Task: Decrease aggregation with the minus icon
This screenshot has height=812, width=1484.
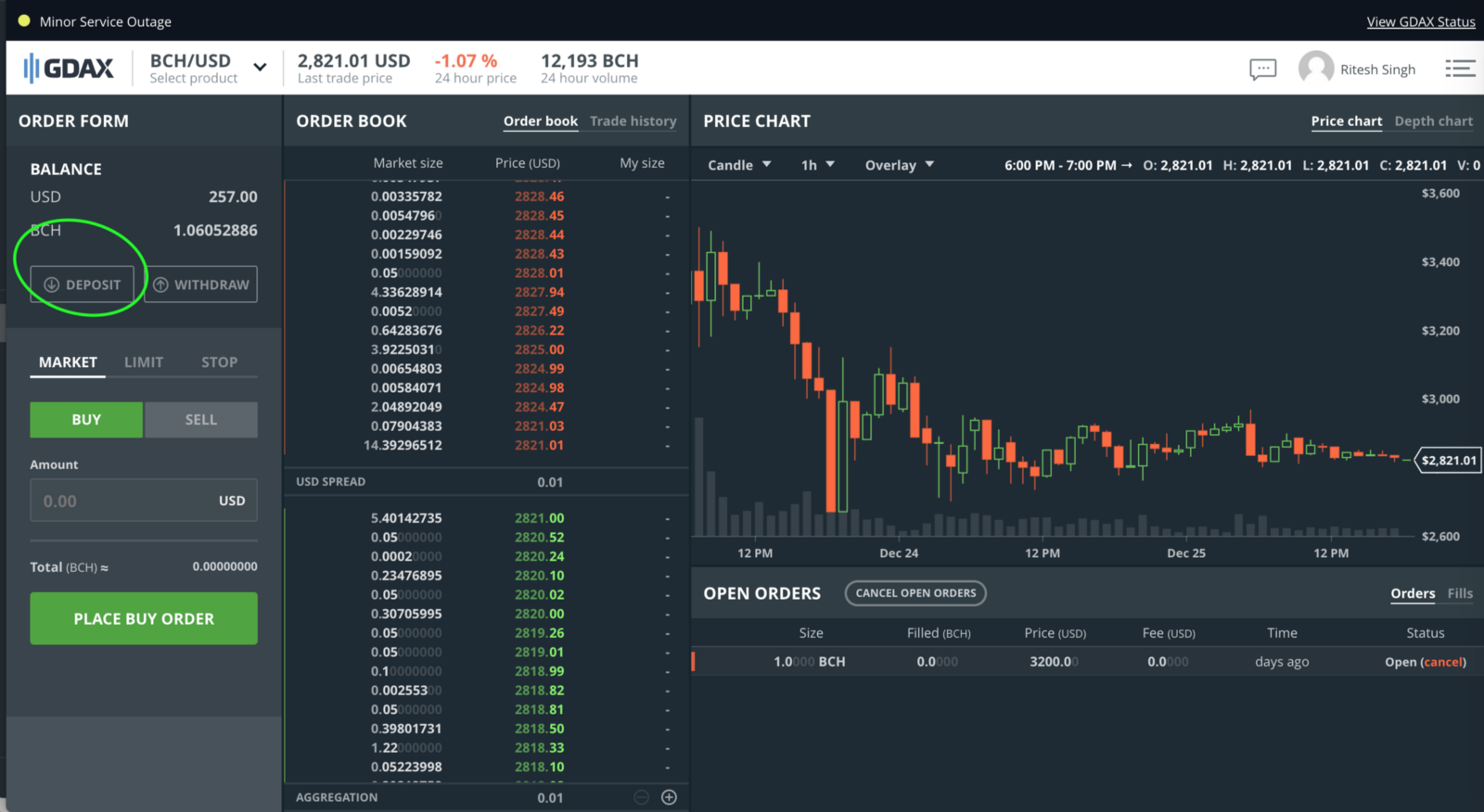Action: pos(641,797)
